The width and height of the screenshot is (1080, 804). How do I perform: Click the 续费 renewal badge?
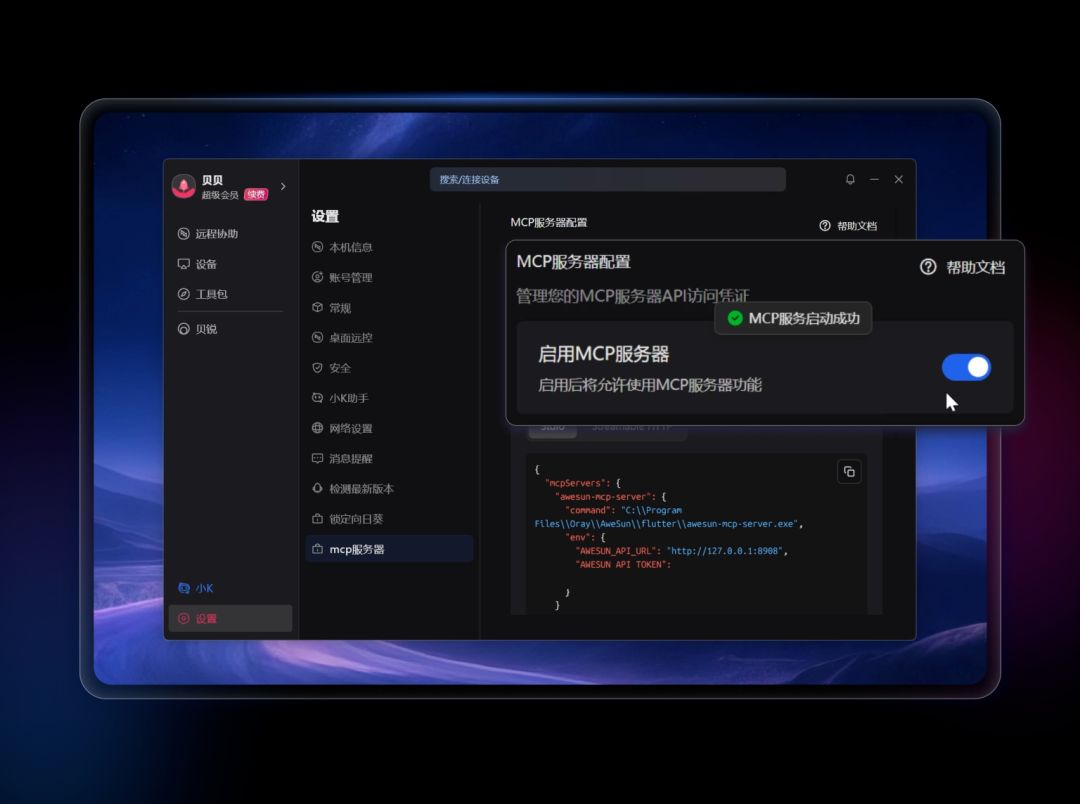point(256,194)
